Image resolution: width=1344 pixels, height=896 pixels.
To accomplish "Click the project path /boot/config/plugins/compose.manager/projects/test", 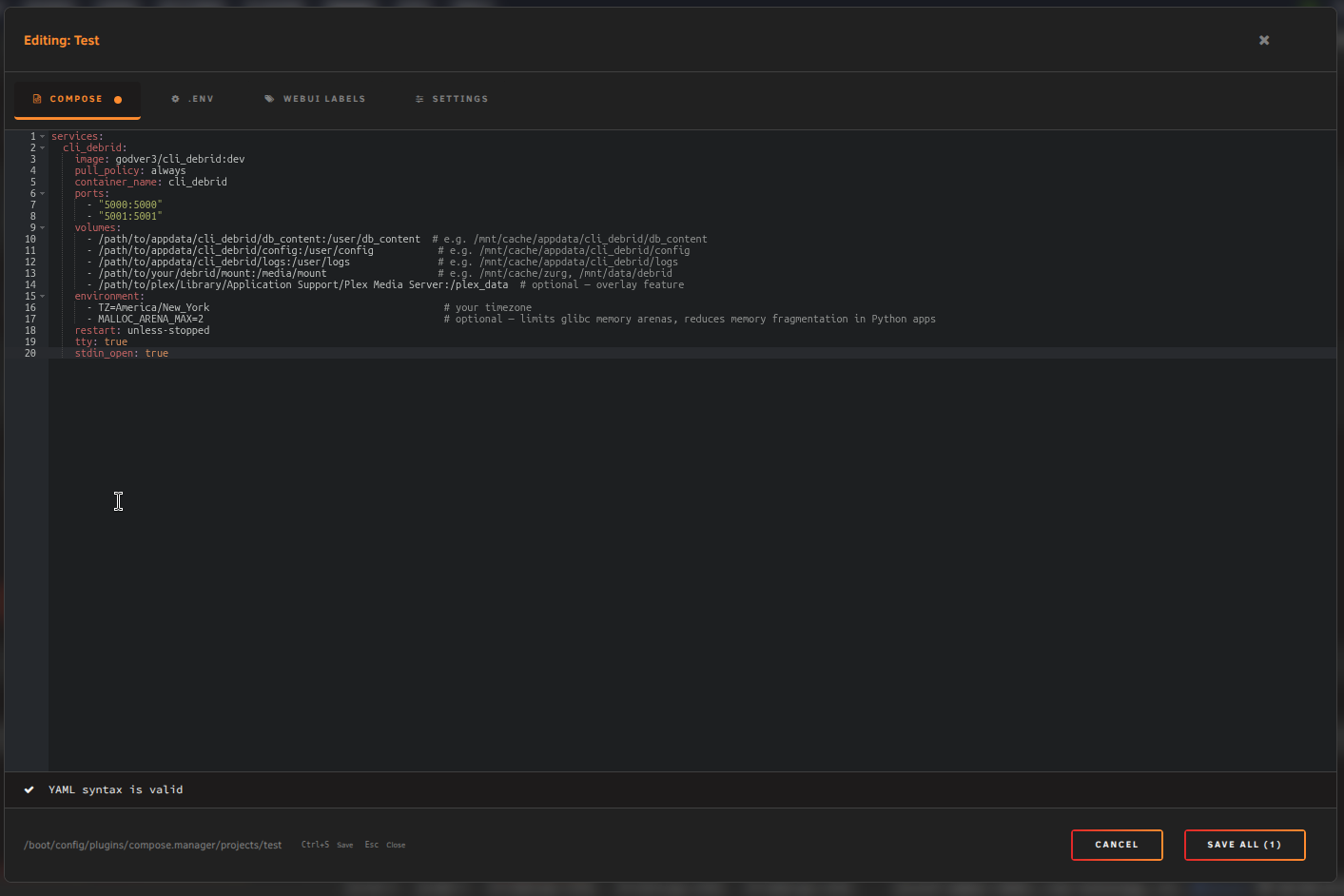I will pos(153,845).
